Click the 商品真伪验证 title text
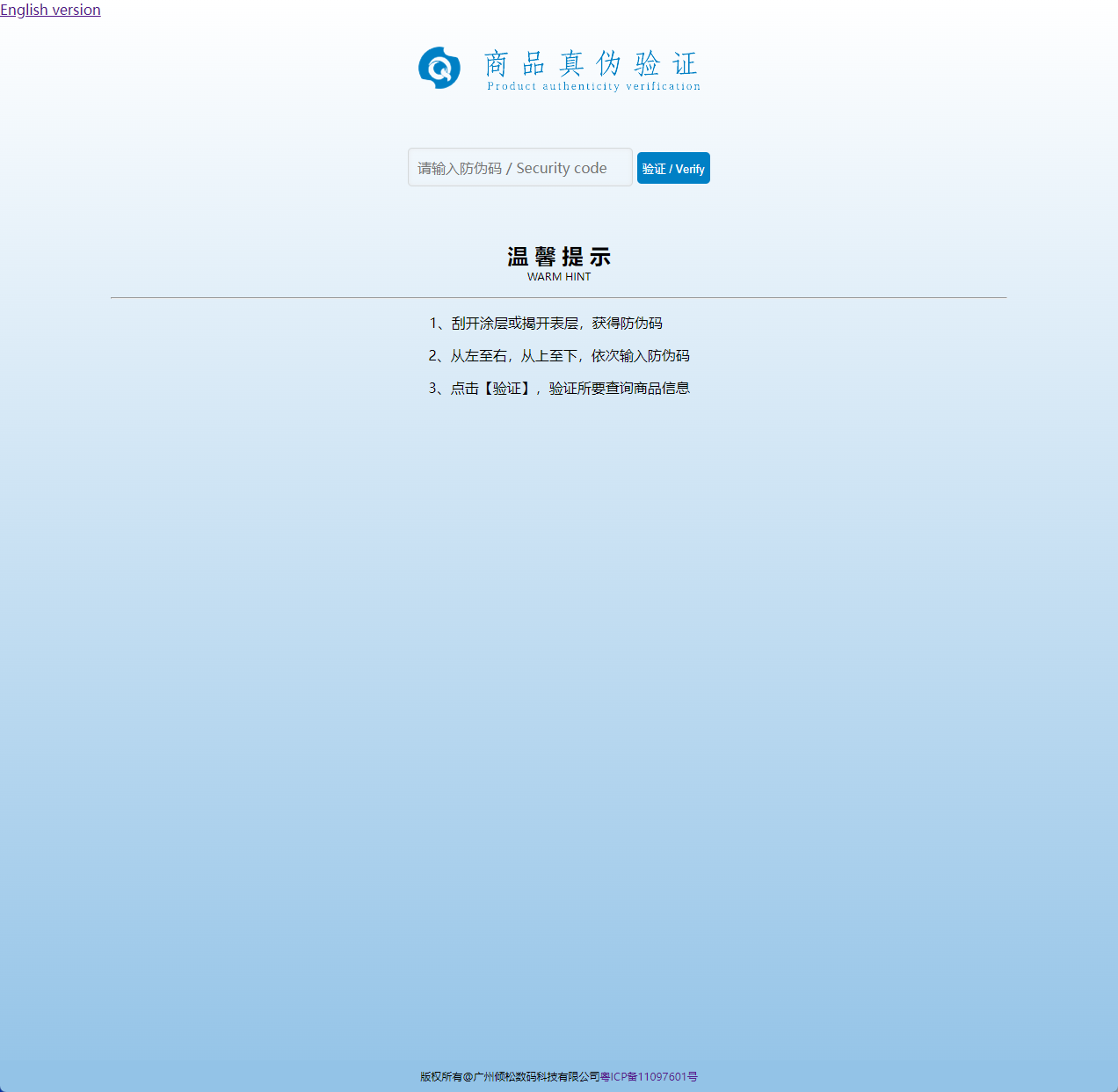This screenshot has width=1118, height=1092. tap(591, 63)
